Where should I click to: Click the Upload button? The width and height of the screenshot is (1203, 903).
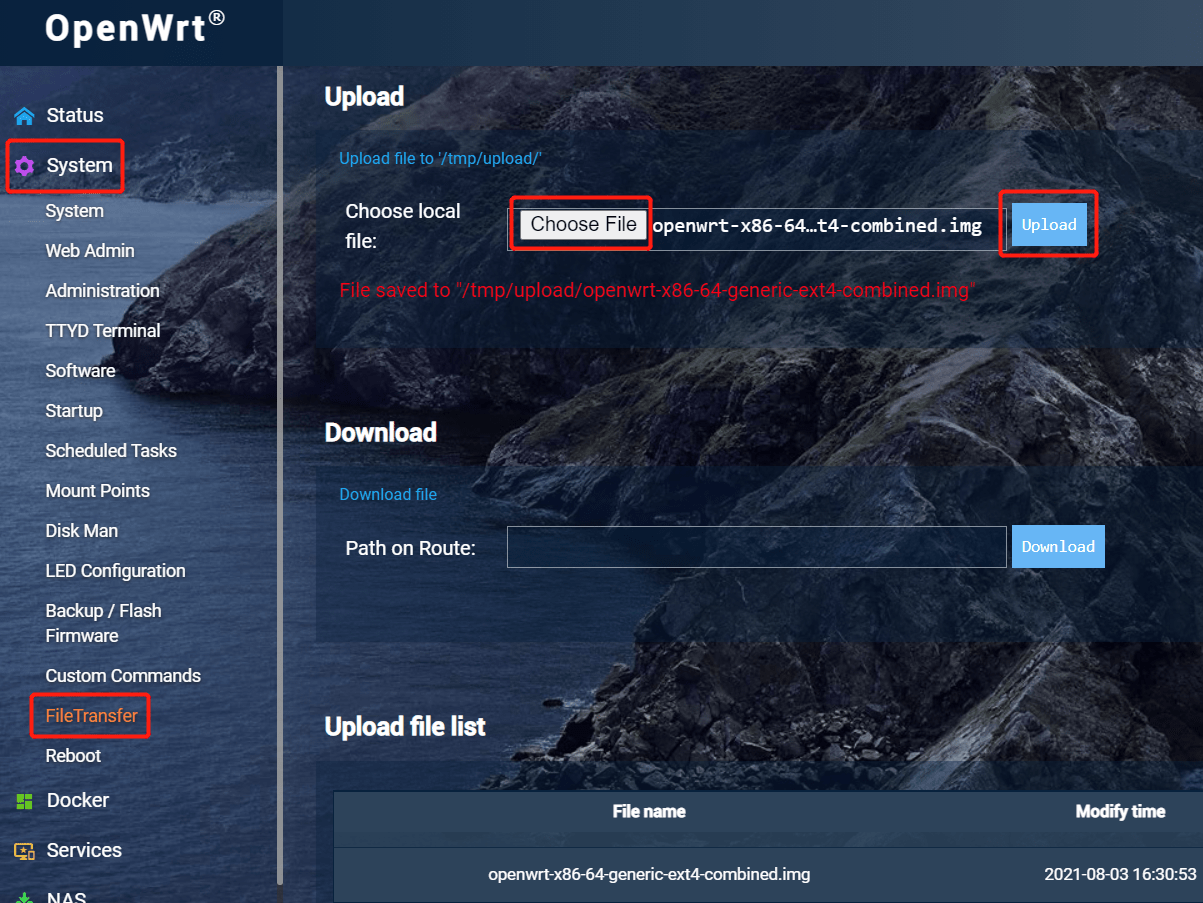[x=1048, y=224]
